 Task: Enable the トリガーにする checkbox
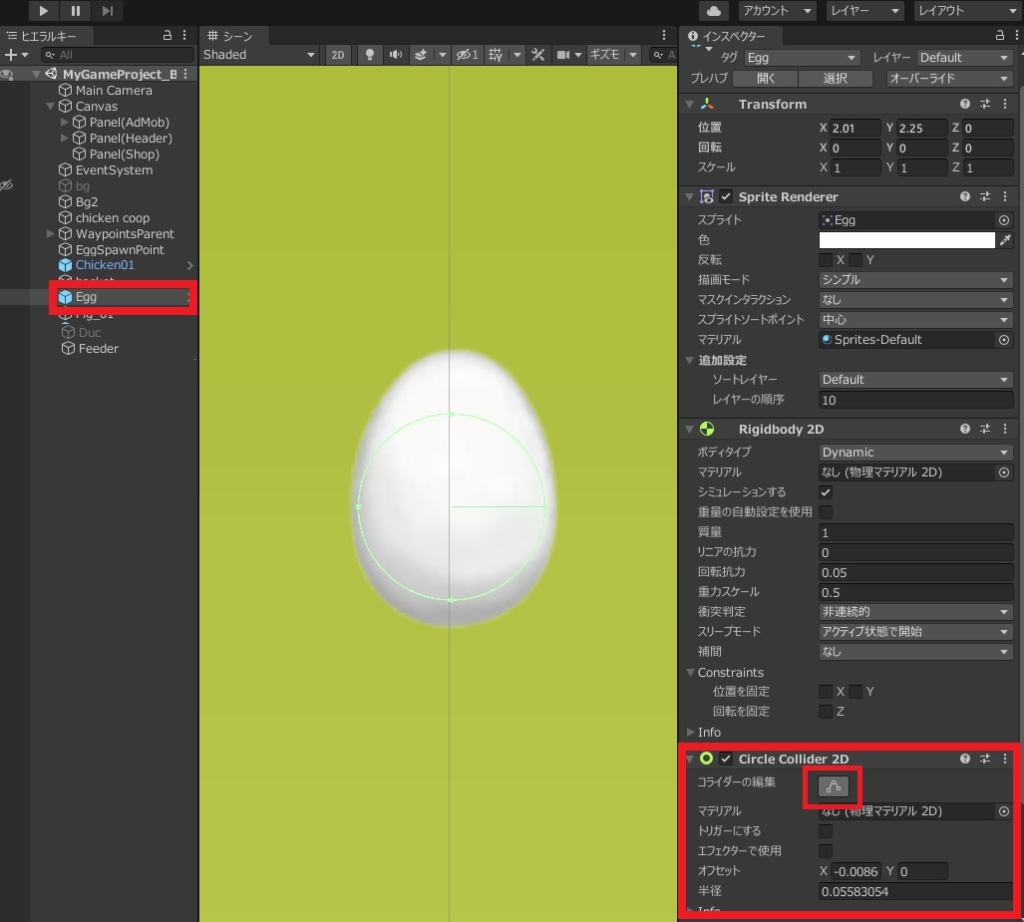point(826,831)
